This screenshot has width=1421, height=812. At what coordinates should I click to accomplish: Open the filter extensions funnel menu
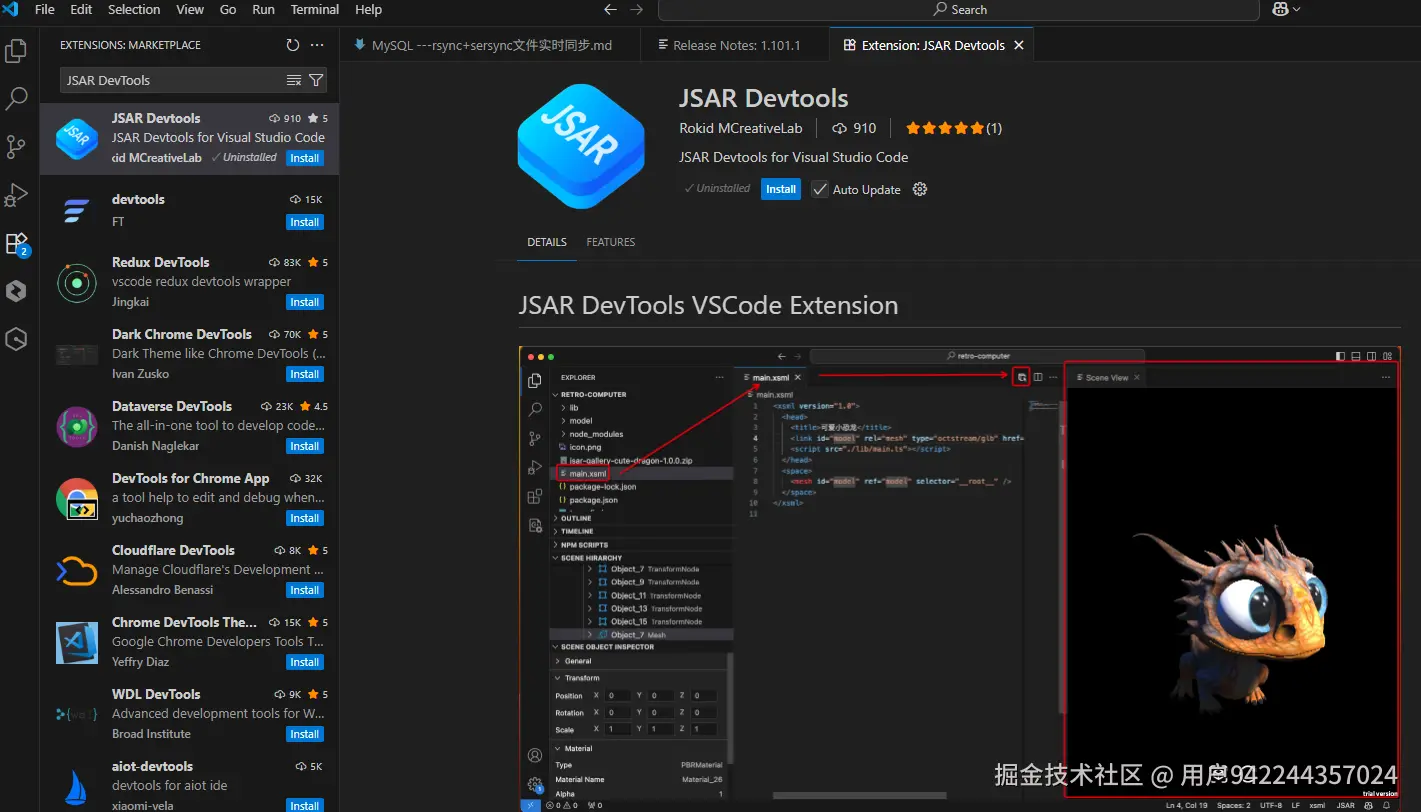pos(316,80)
